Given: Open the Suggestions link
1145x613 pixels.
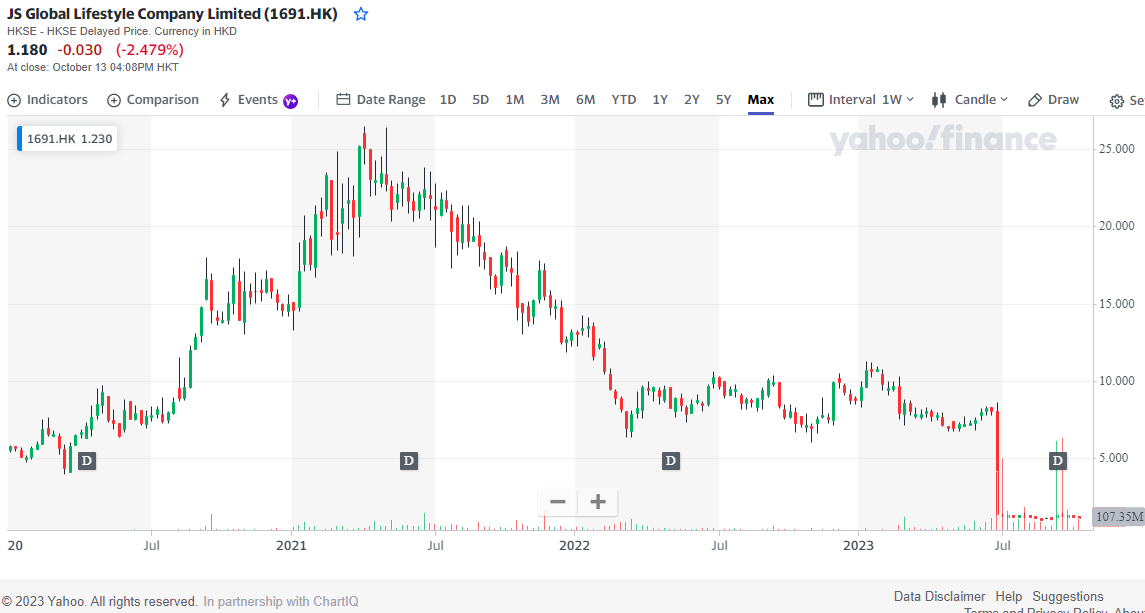Looking at the screenshot, I should click(x=1068, y=596).
